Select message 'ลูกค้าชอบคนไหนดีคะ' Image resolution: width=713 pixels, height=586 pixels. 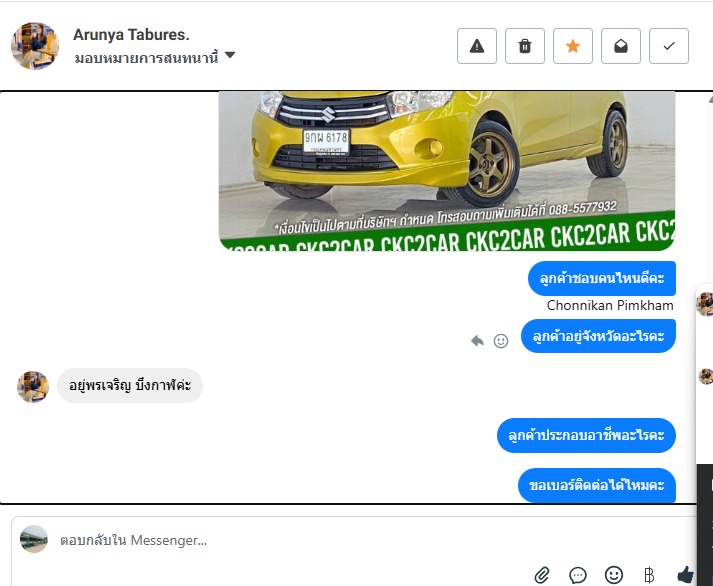tap(602, 278)
